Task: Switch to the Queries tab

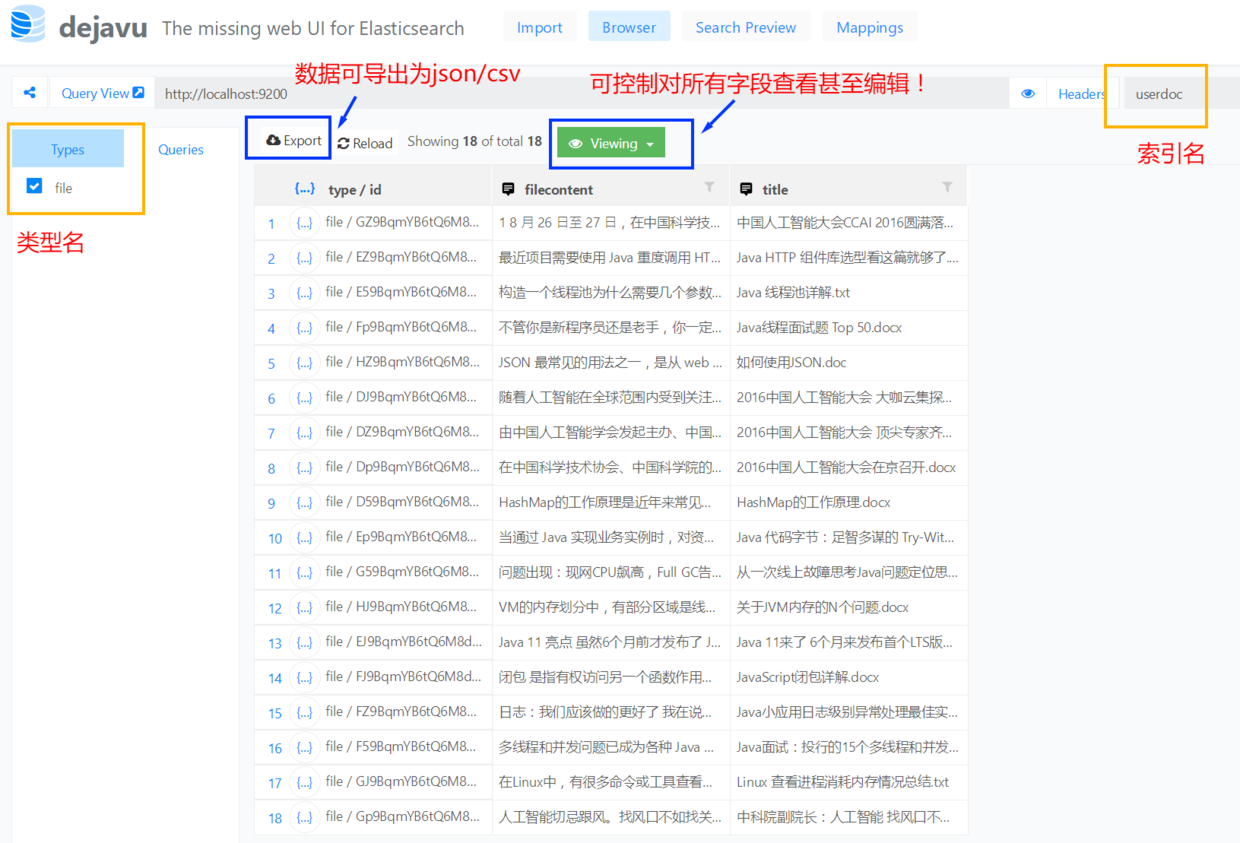Action: coord(180,149)
